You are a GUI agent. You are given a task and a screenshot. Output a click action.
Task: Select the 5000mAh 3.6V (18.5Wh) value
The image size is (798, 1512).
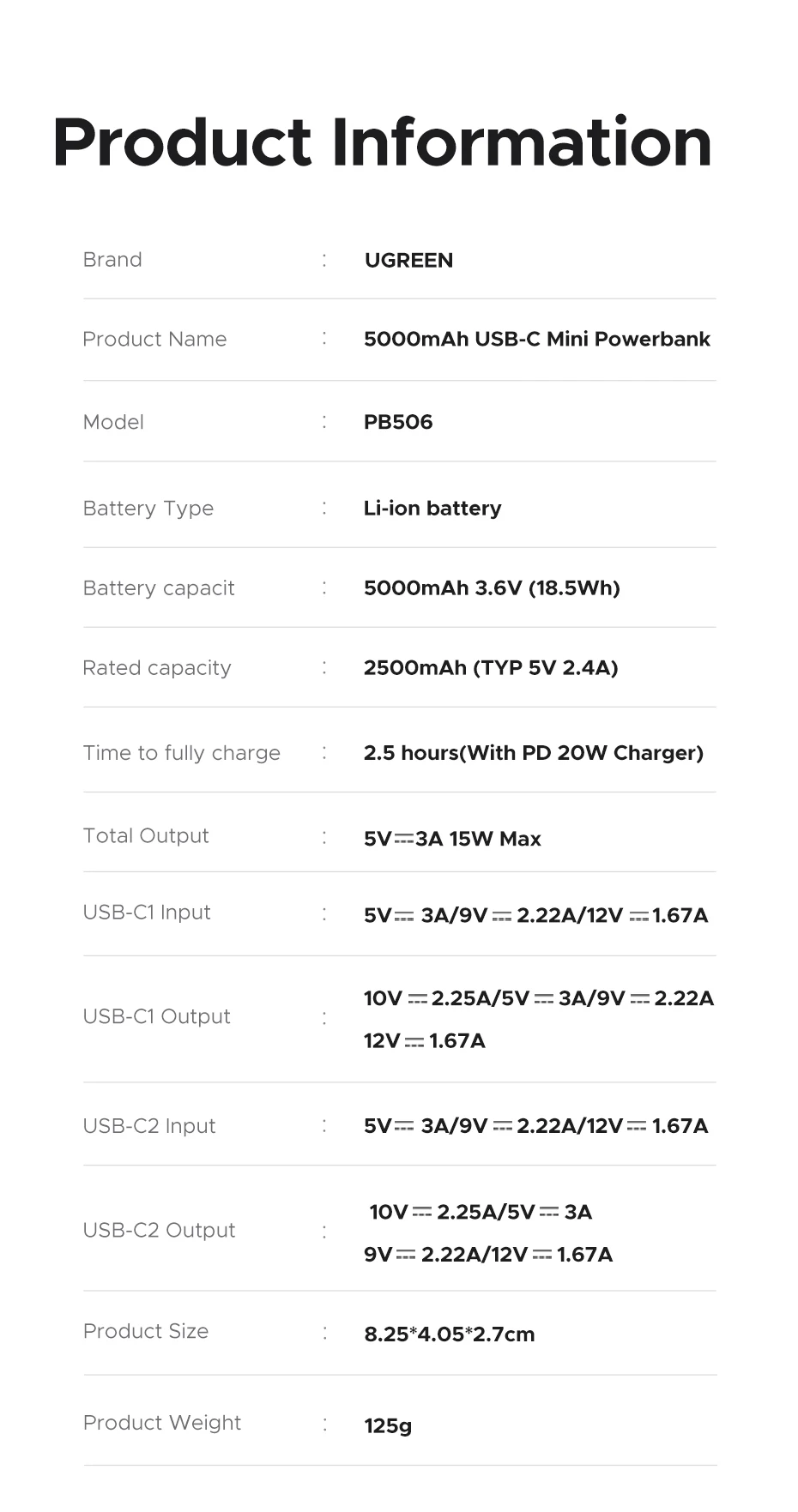(x=492, y=588)
